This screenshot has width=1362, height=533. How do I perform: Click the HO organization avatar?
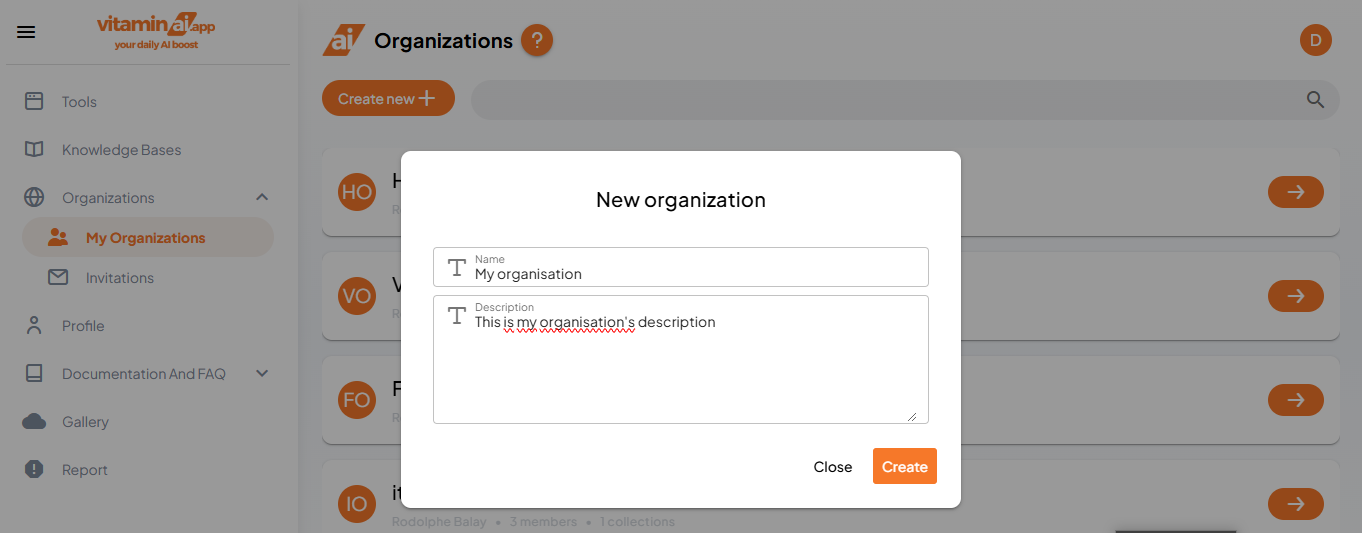click(357, 191)
